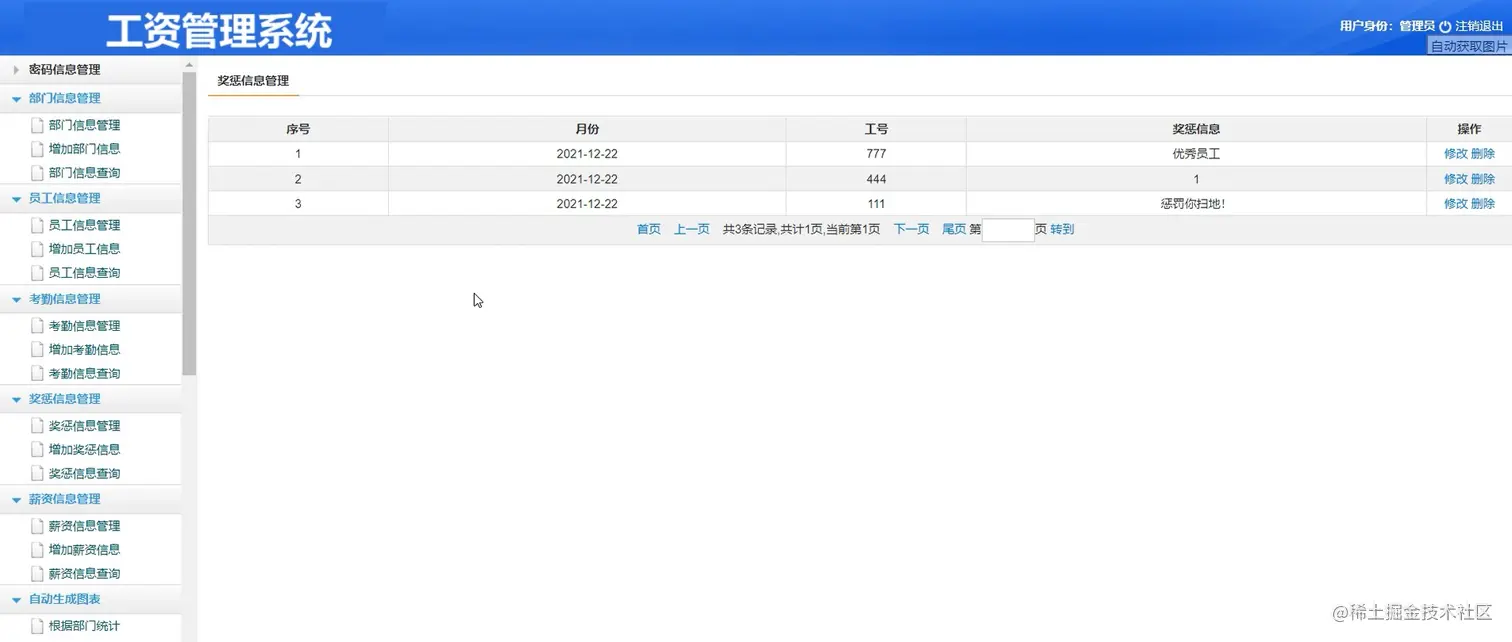Click the page number input field
The image size is (1512, 642).
point(1007,229)
